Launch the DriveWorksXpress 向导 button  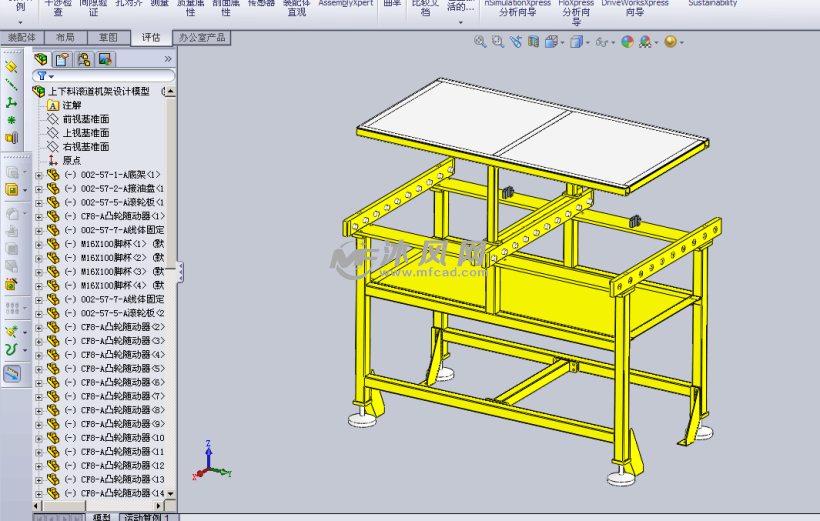pyautogui.click(x=635, y=8)
